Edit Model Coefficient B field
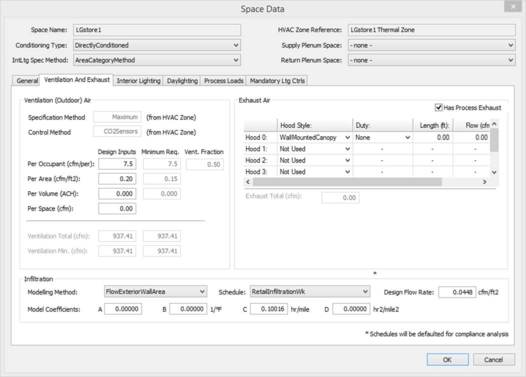The width and height of the screenshot is (526, 377). (x=188, y=309)
